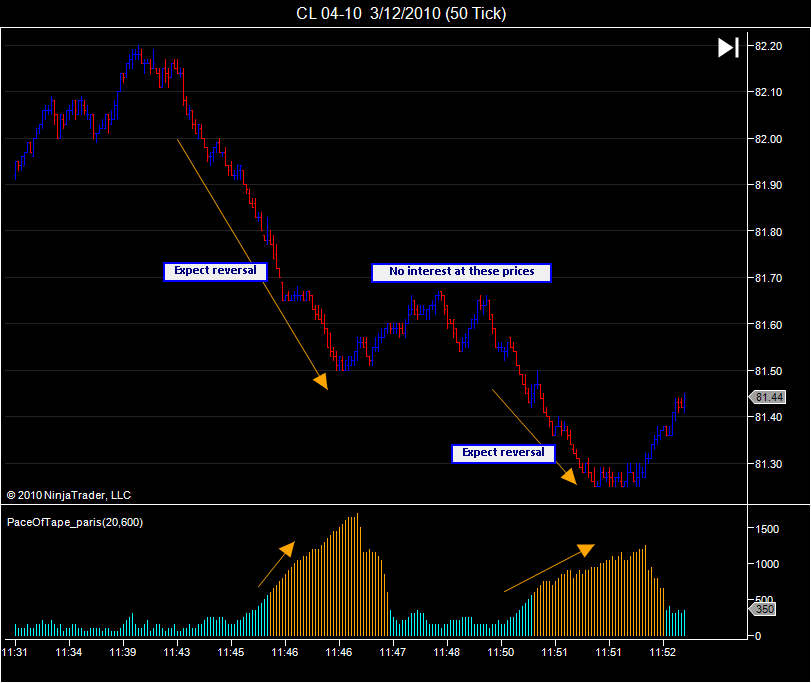This screenshot has height=683, width=811.
Task: Click the © 2010 NinjaTrader, LLC copyright text
Action: coord(69,495)
